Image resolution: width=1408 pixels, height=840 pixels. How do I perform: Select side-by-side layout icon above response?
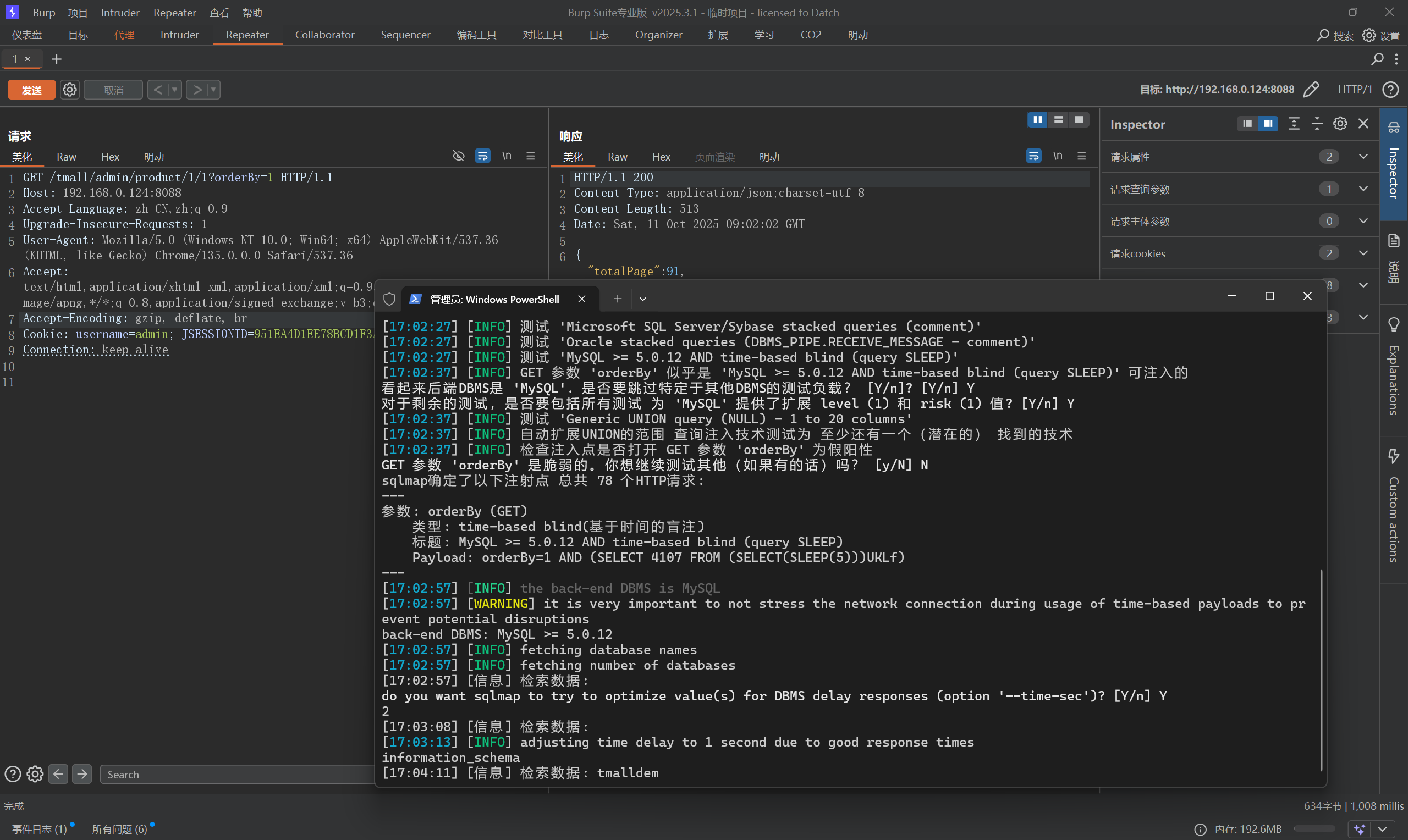1037,119
